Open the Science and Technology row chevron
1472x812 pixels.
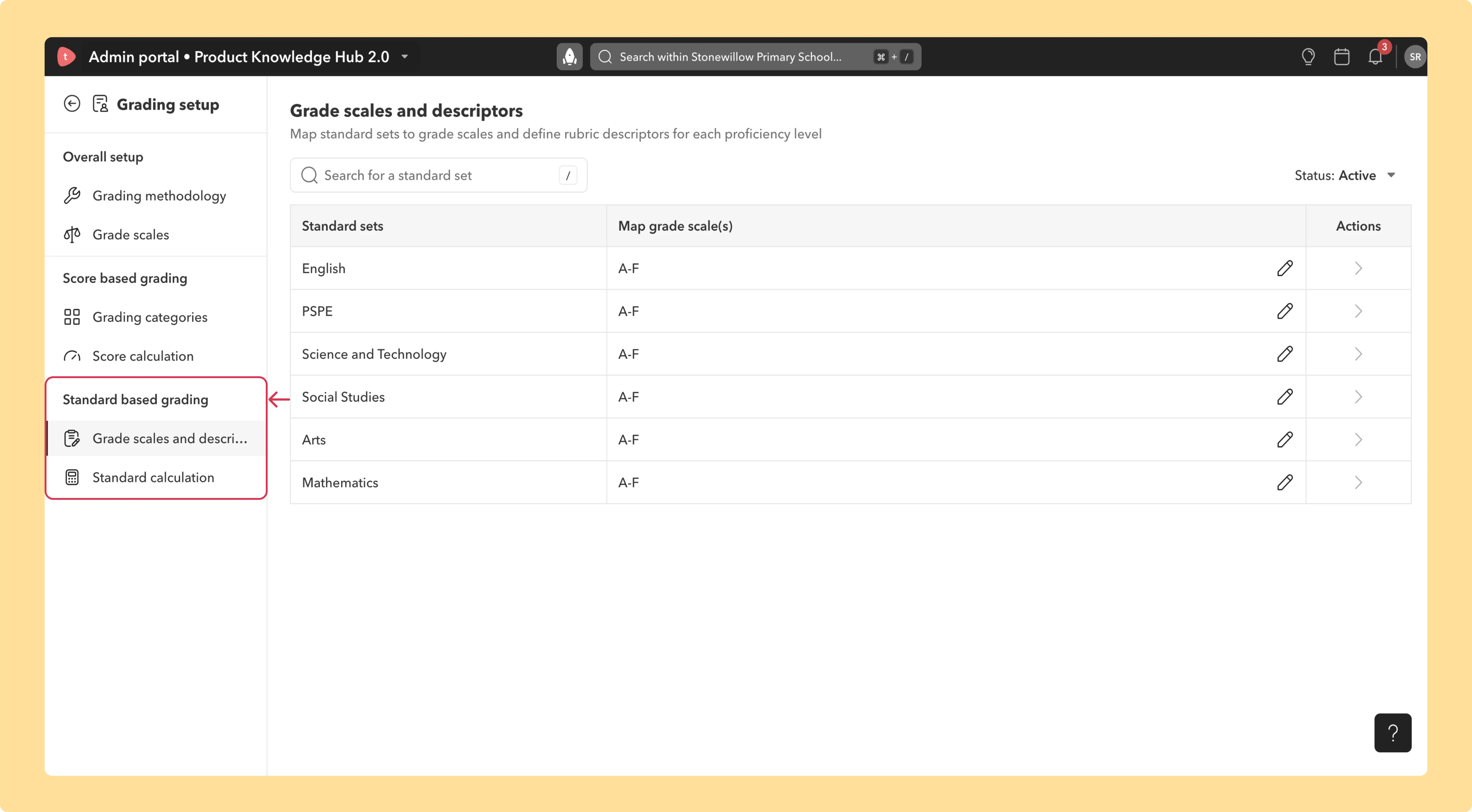pyautogui.click(x=1358, y=354)
